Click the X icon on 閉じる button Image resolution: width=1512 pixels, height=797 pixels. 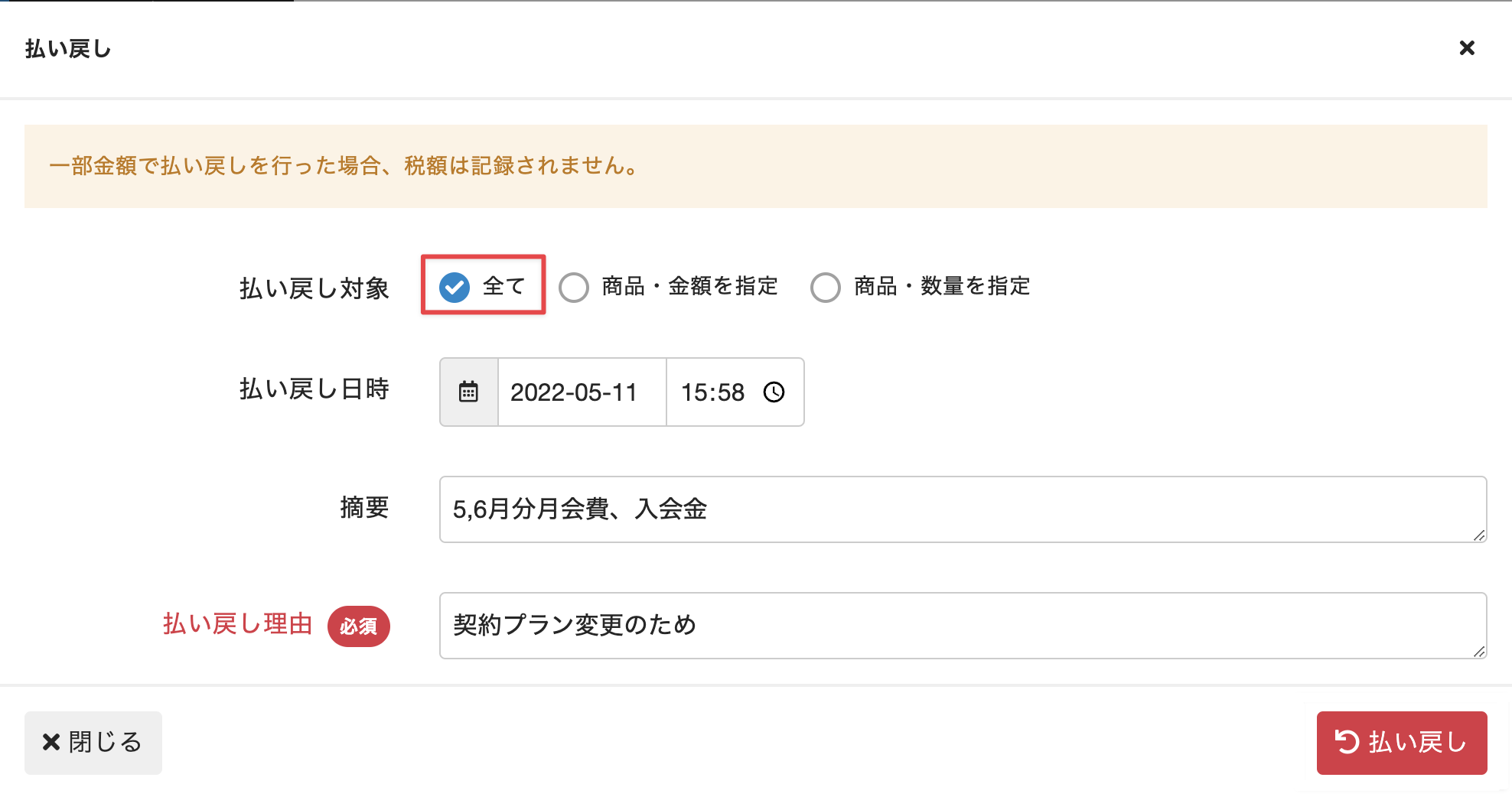[51, 742]
